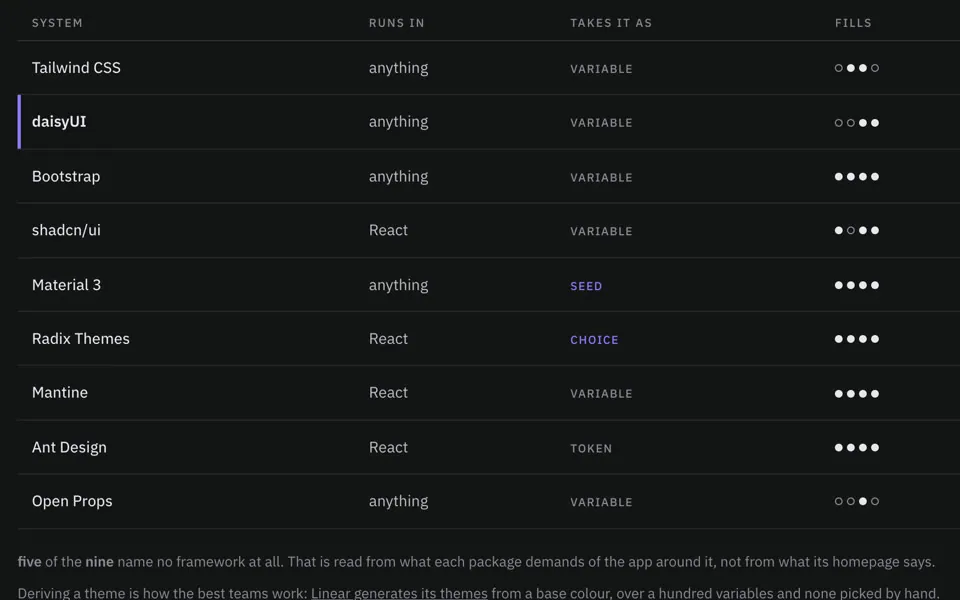Image resolution: width=960 pixels, height=600 pixels.
Task: Click the Material 3 fills dots indicator
Action: coord(857,285)
